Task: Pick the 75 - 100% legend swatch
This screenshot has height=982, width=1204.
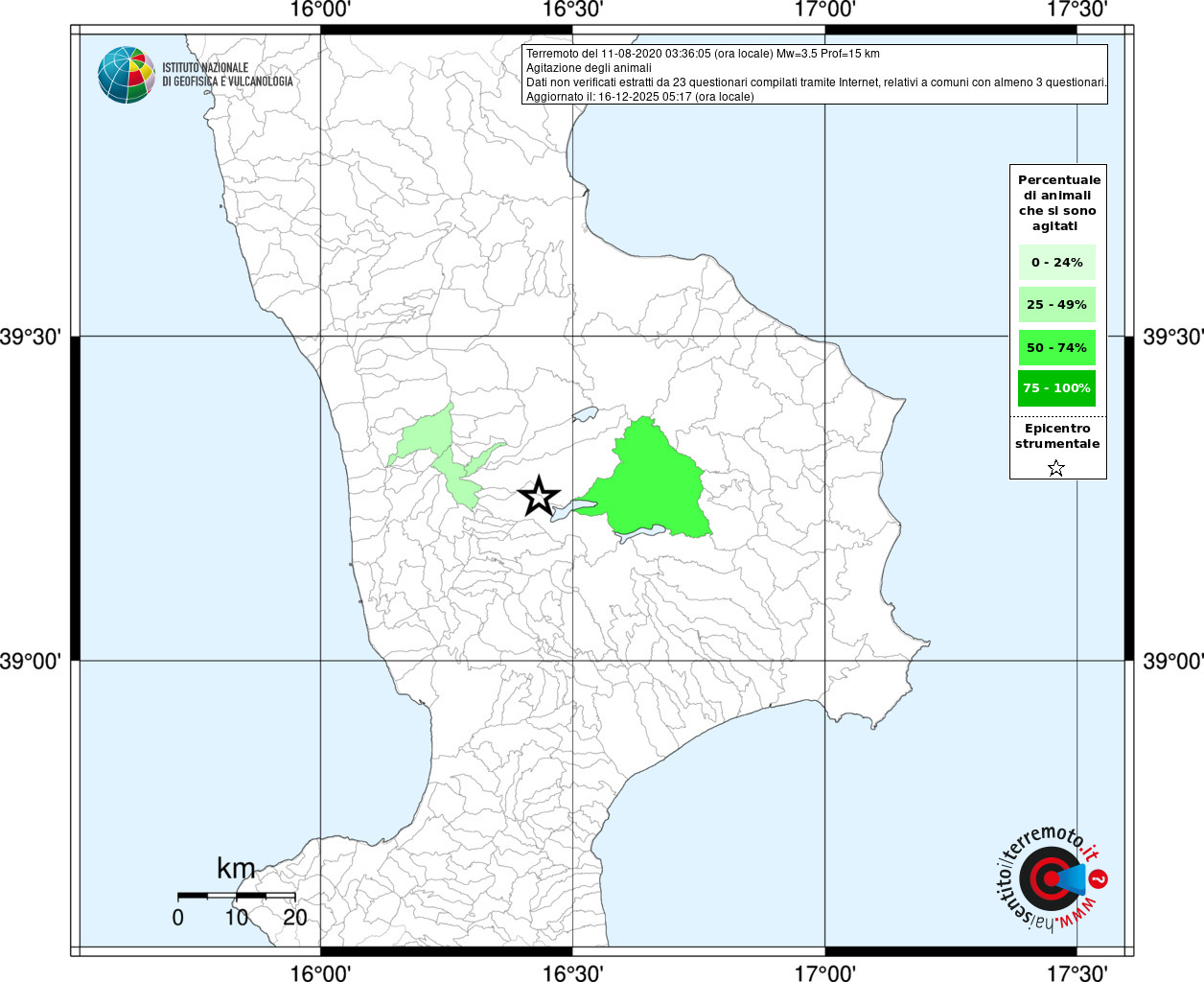Action: [1056, 388]
